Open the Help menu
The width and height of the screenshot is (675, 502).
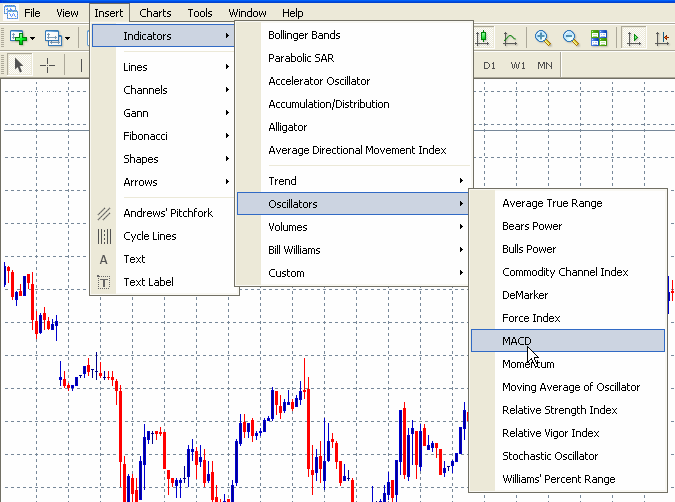click(x=293, y=13)
